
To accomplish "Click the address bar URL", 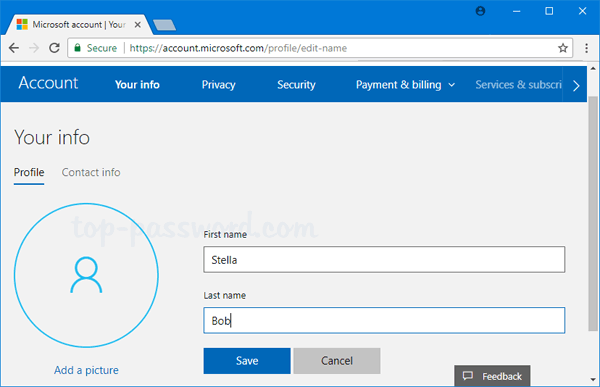I will click(238, 48).
